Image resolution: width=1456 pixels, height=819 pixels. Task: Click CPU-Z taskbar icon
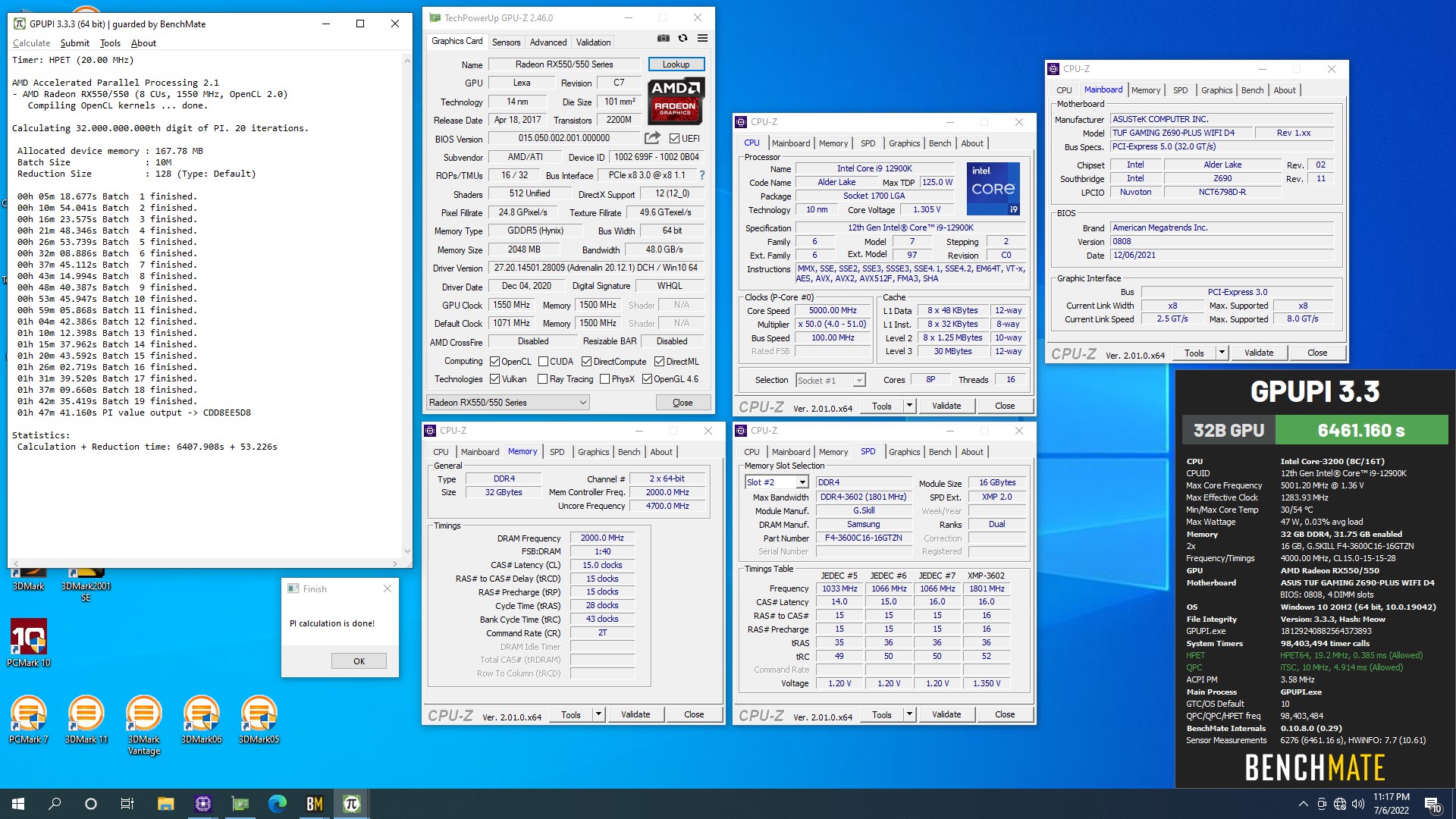coord(202,804)
